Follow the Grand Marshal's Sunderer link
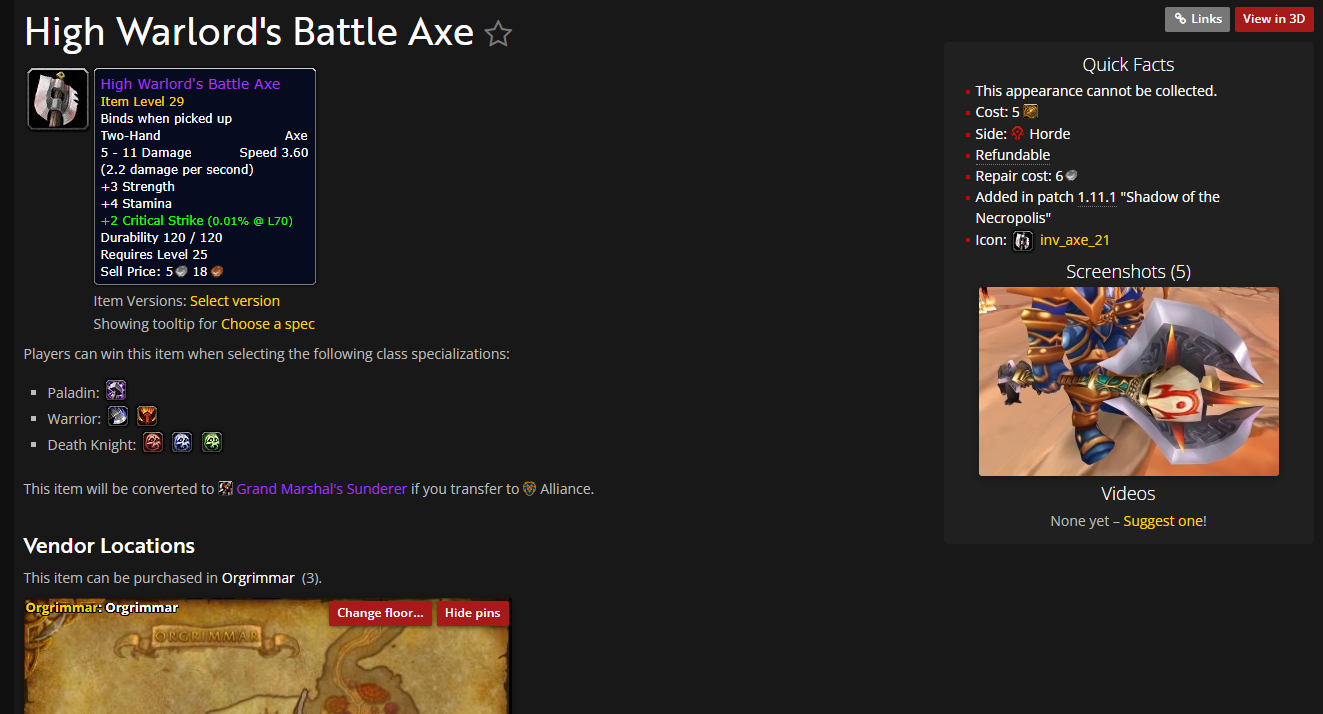 coord(321,489)
